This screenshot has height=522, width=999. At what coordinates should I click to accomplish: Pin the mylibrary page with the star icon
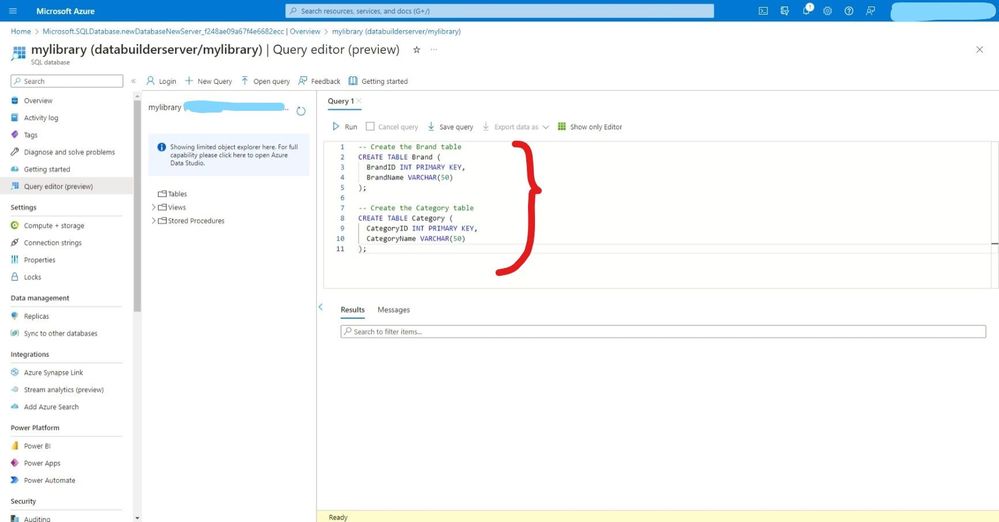[417, 50]
